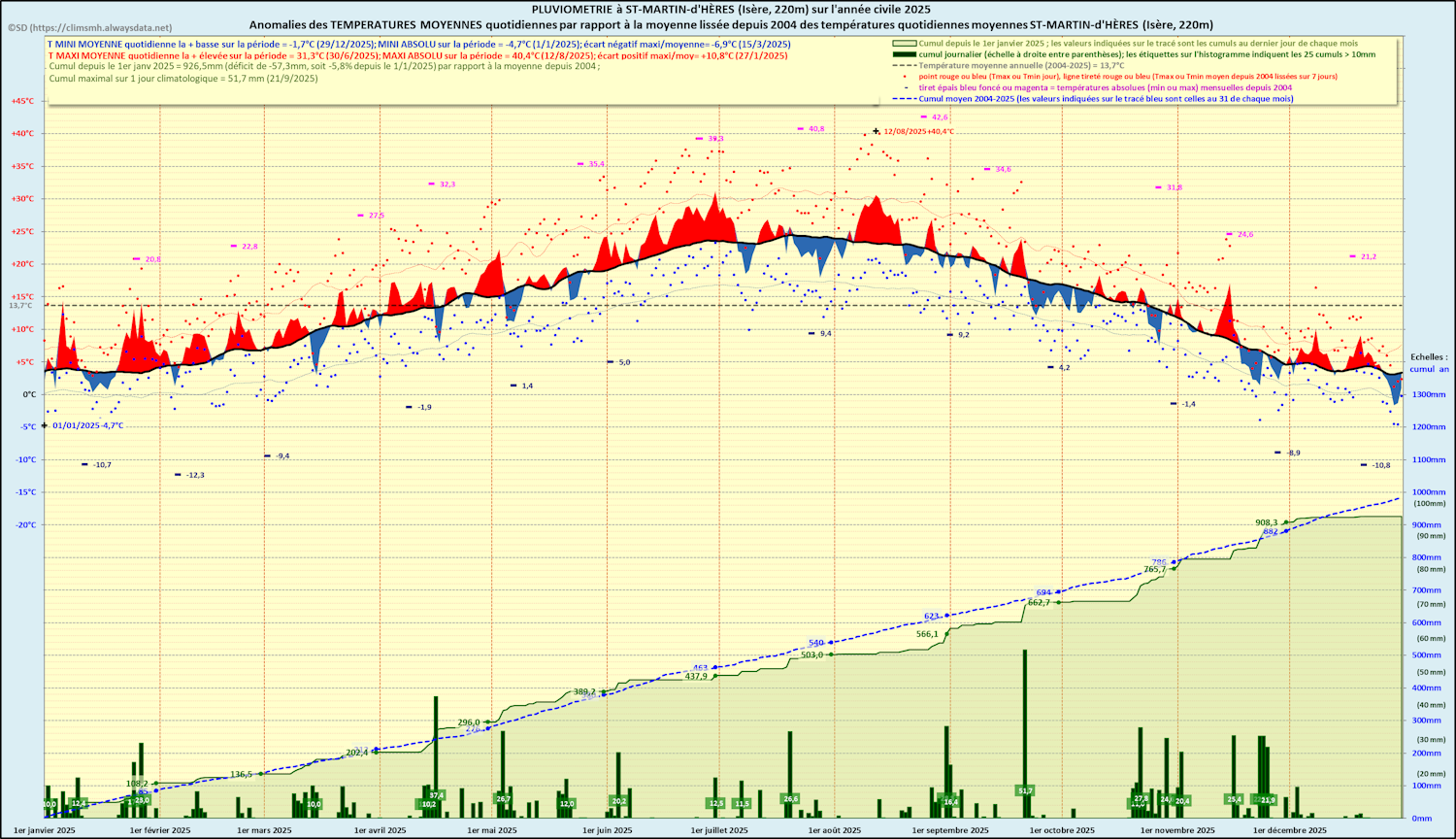Click the blue 694 mean cumulative label
The image size is (1456, 839).
[1043, 592]
